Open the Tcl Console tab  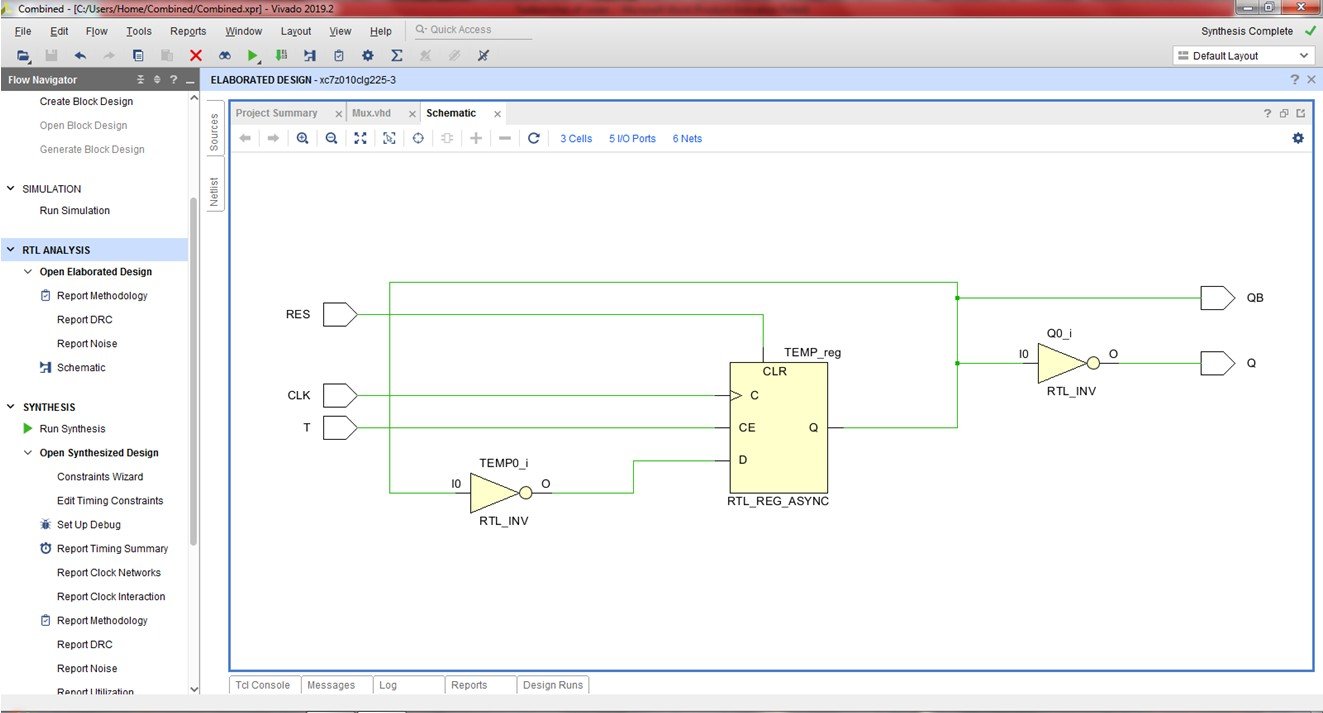(x=264, y=685)
